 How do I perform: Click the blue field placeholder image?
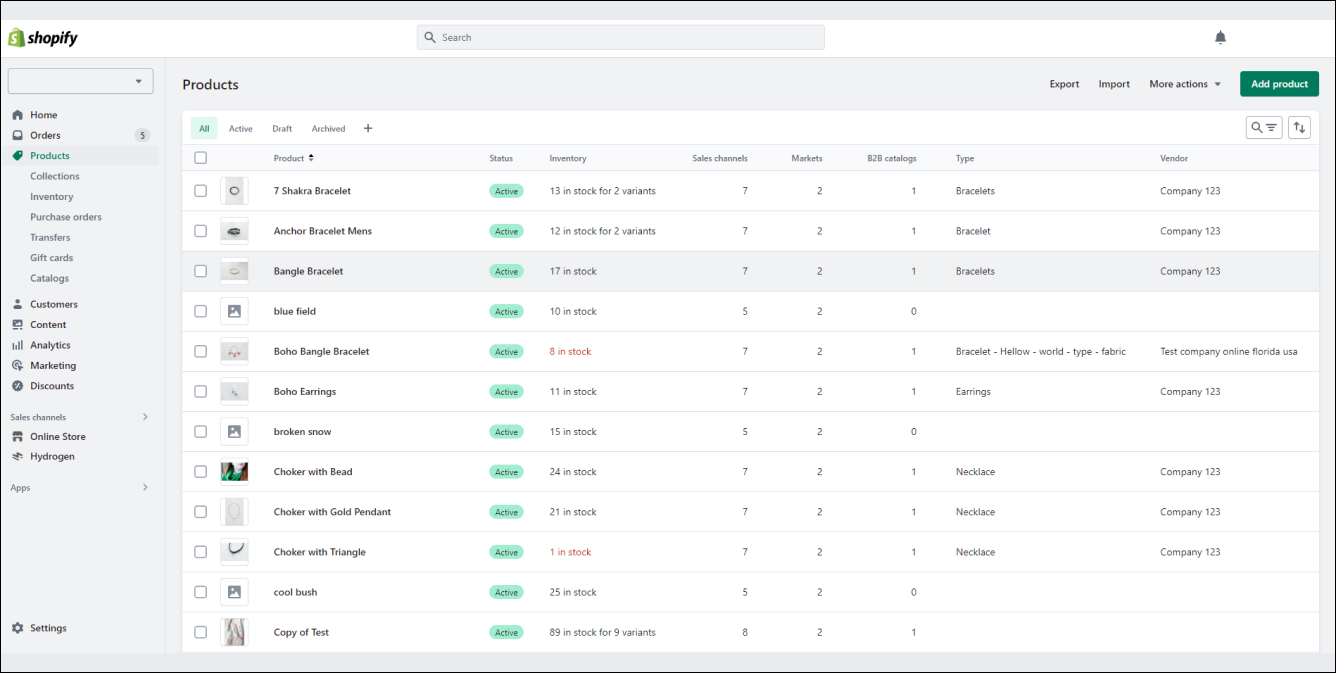(x=234, y=311)
